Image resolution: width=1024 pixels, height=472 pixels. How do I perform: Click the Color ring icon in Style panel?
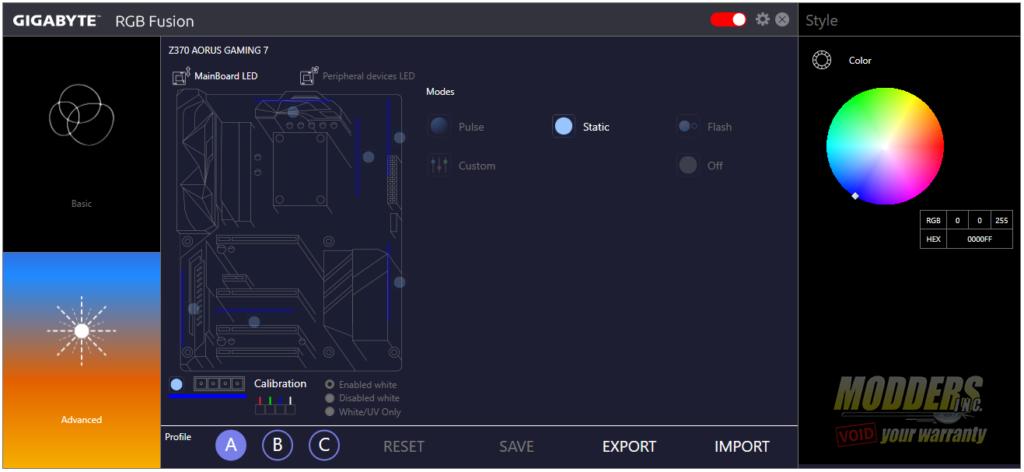(x=821, y=61)
